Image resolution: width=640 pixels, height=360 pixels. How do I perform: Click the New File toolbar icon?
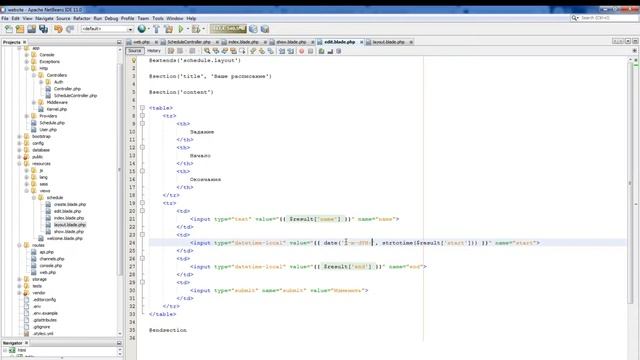pyautogui.click(x=9, y=29)
